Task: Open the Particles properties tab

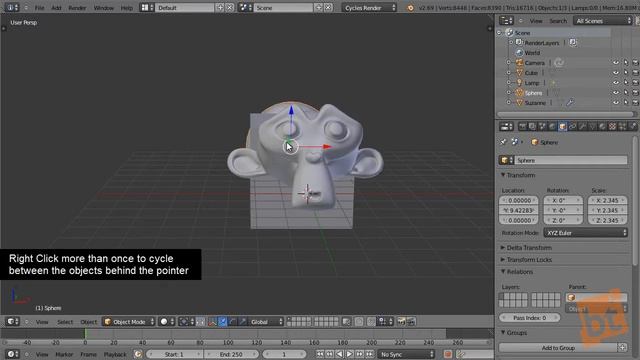Action: click(622, 127)
